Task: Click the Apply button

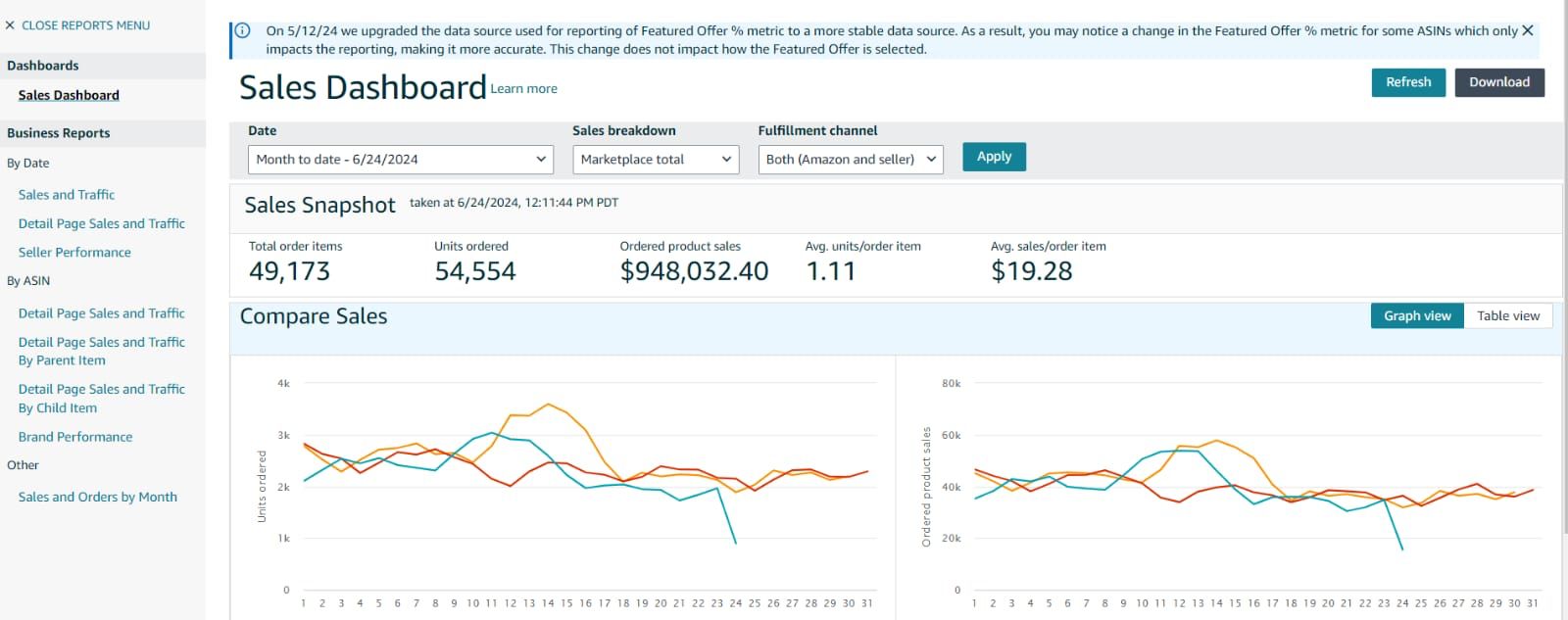Action: tap(994, 157)
